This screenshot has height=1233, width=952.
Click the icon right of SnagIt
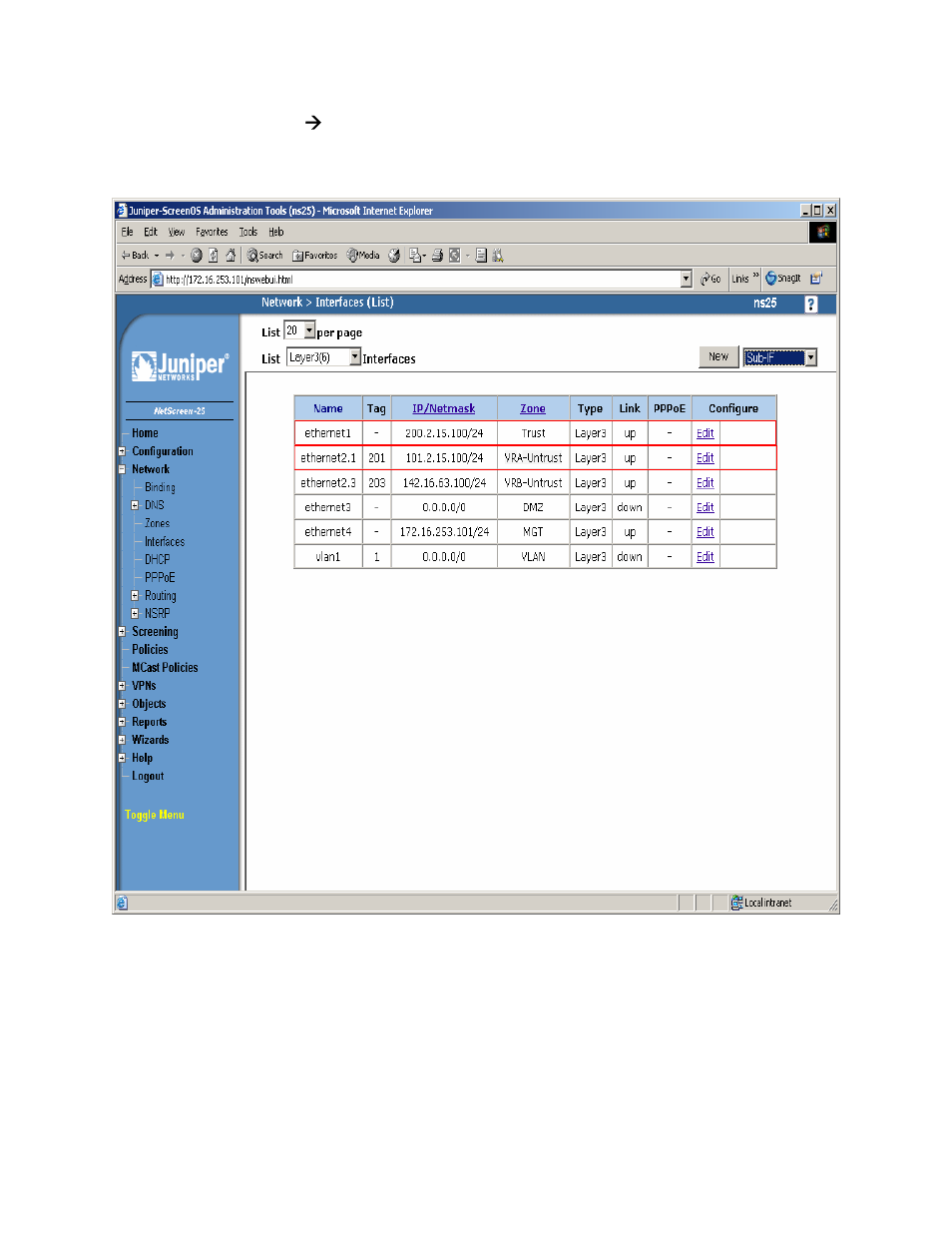click(x=816, y=279)
